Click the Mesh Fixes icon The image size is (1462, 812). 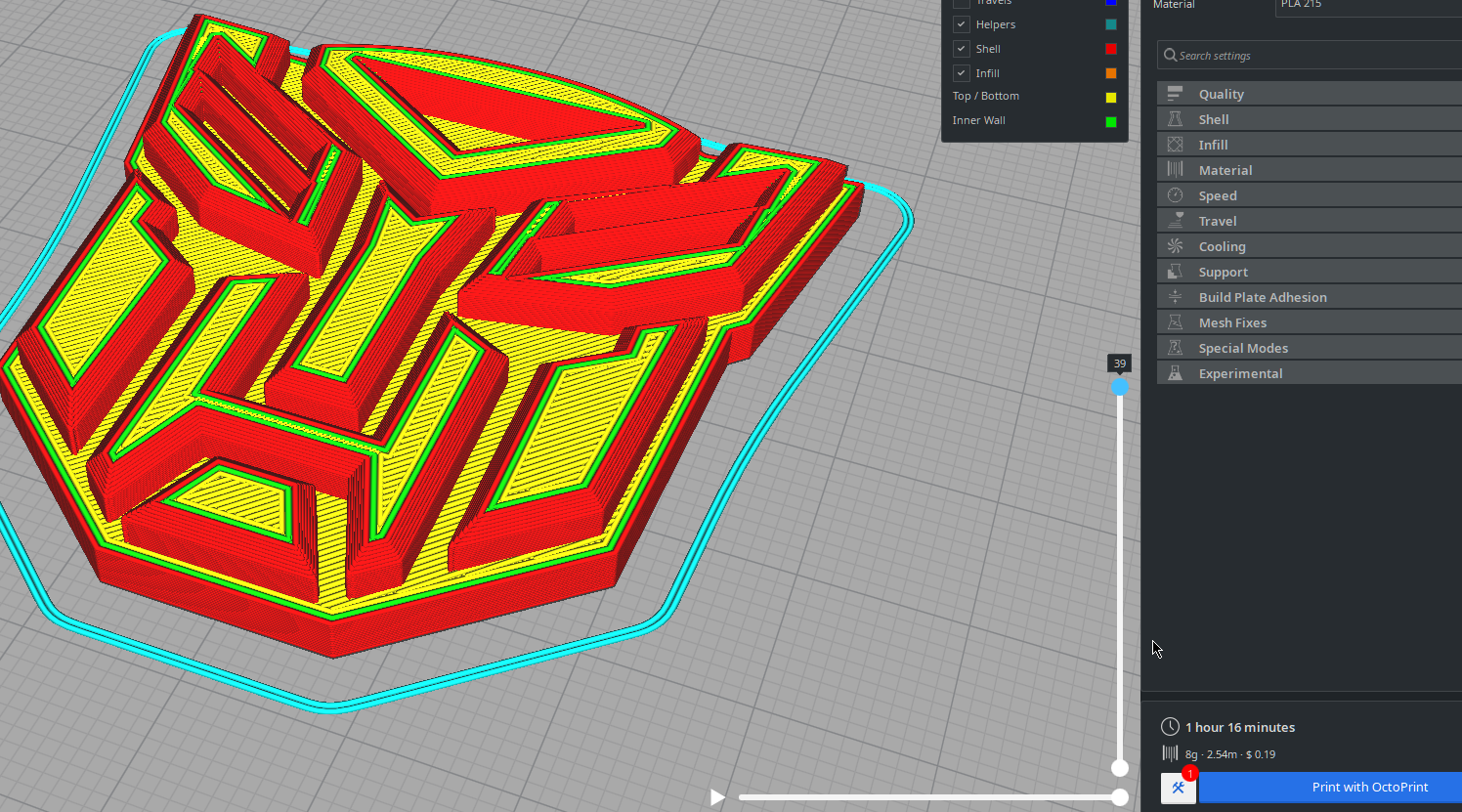(x=1175, y=322)
